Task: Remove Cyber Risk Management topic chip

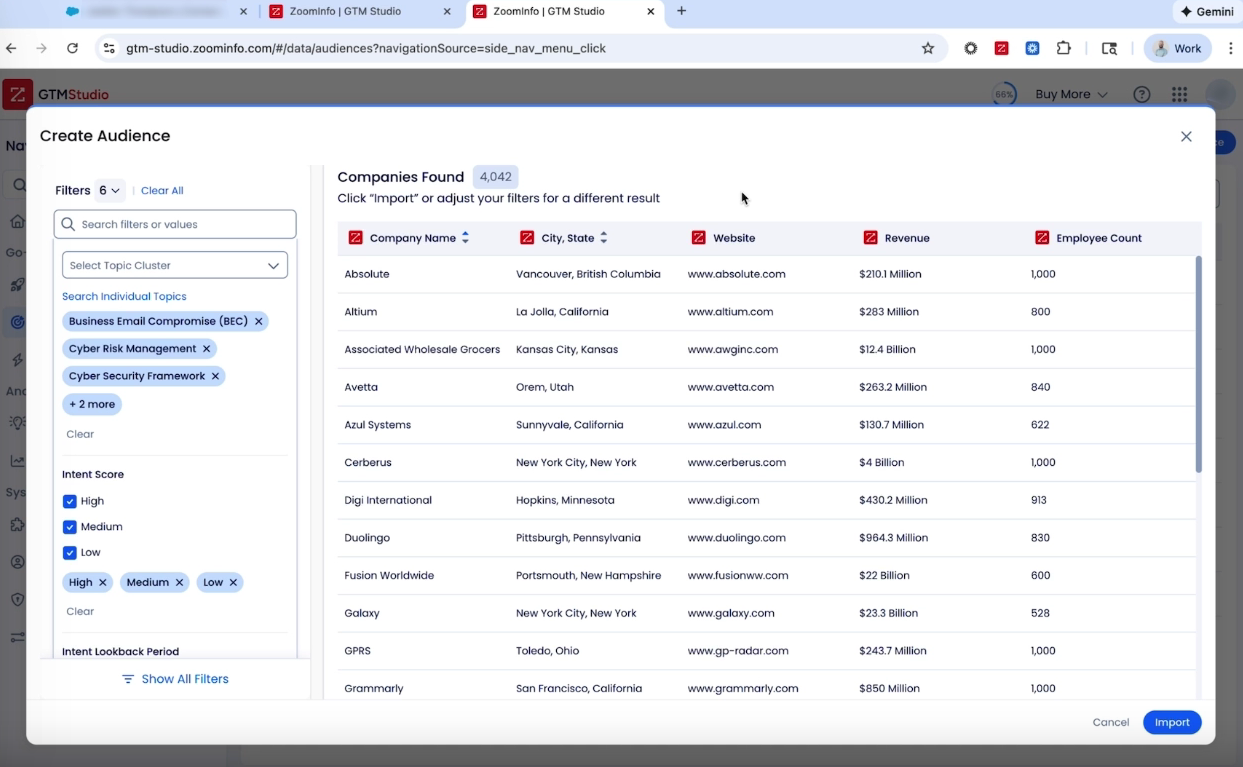Action: [206, 349]
